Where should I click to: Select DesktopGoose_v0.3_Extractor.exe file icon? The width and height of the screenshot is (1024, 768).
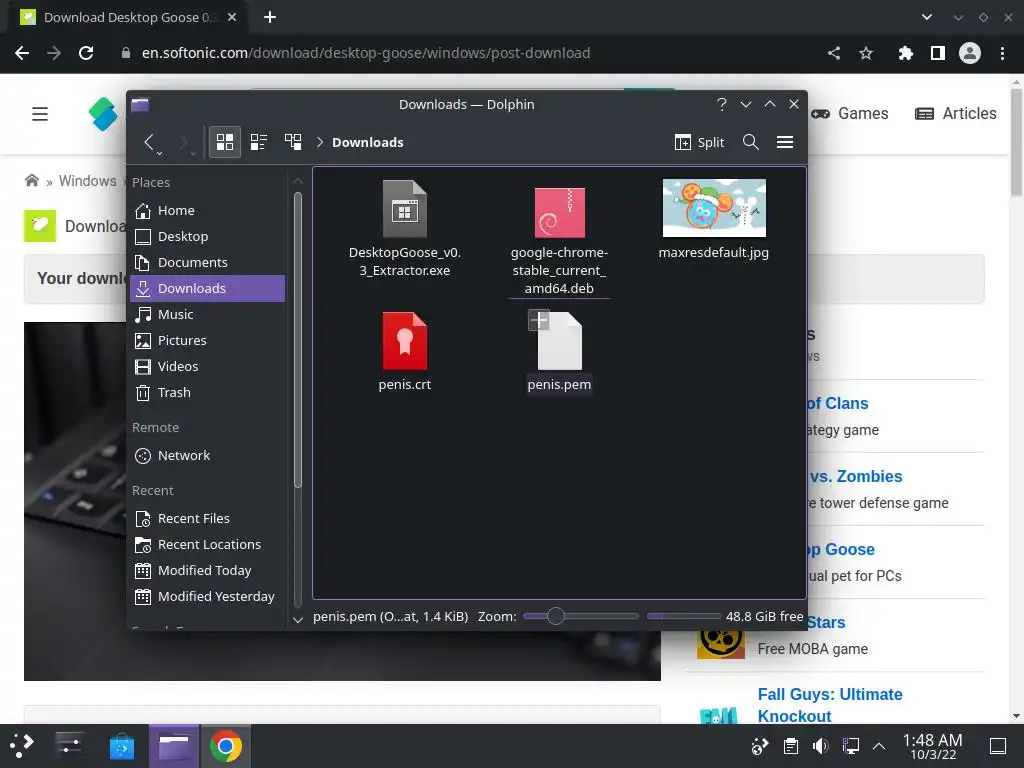coord(405,209)
